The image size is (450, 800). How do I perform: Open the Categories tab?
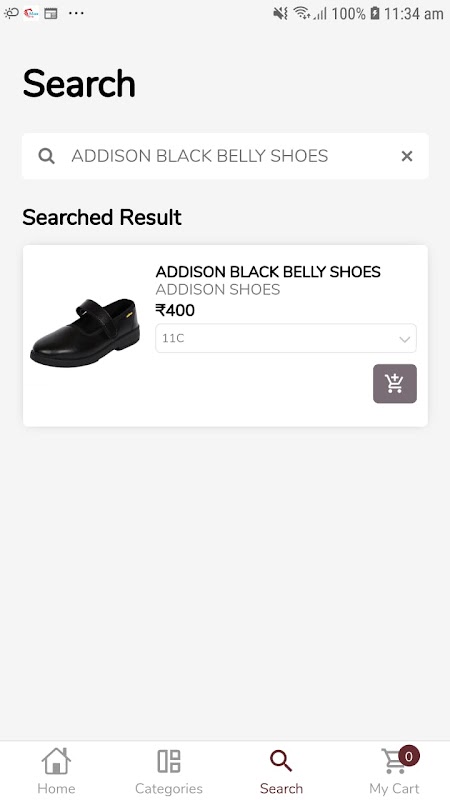click(x=168, y=771)
